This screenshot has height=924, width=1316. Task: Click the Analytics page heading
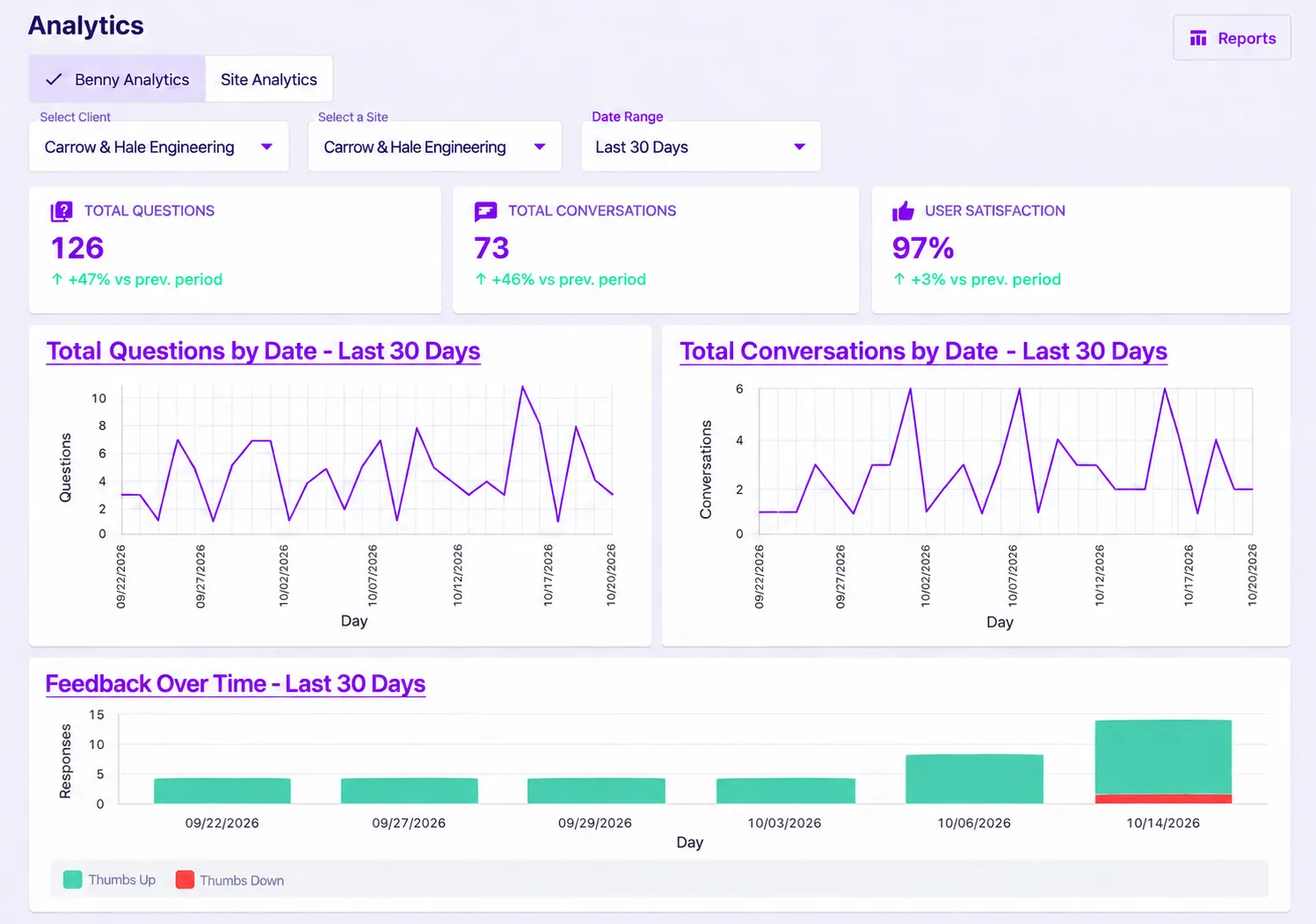86,25
